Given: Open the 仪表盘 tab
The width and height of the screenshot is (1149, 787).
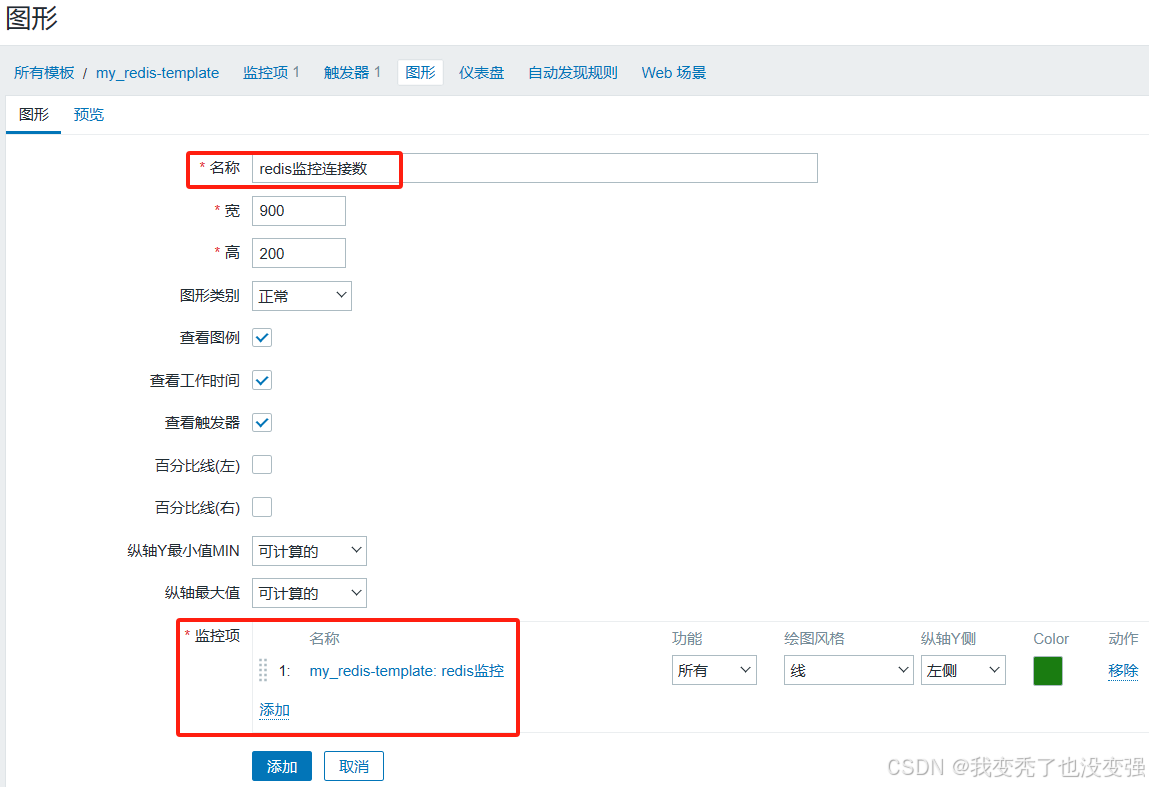Looking at the screenshot, I should pyautogui.click(x=481, y=73).
